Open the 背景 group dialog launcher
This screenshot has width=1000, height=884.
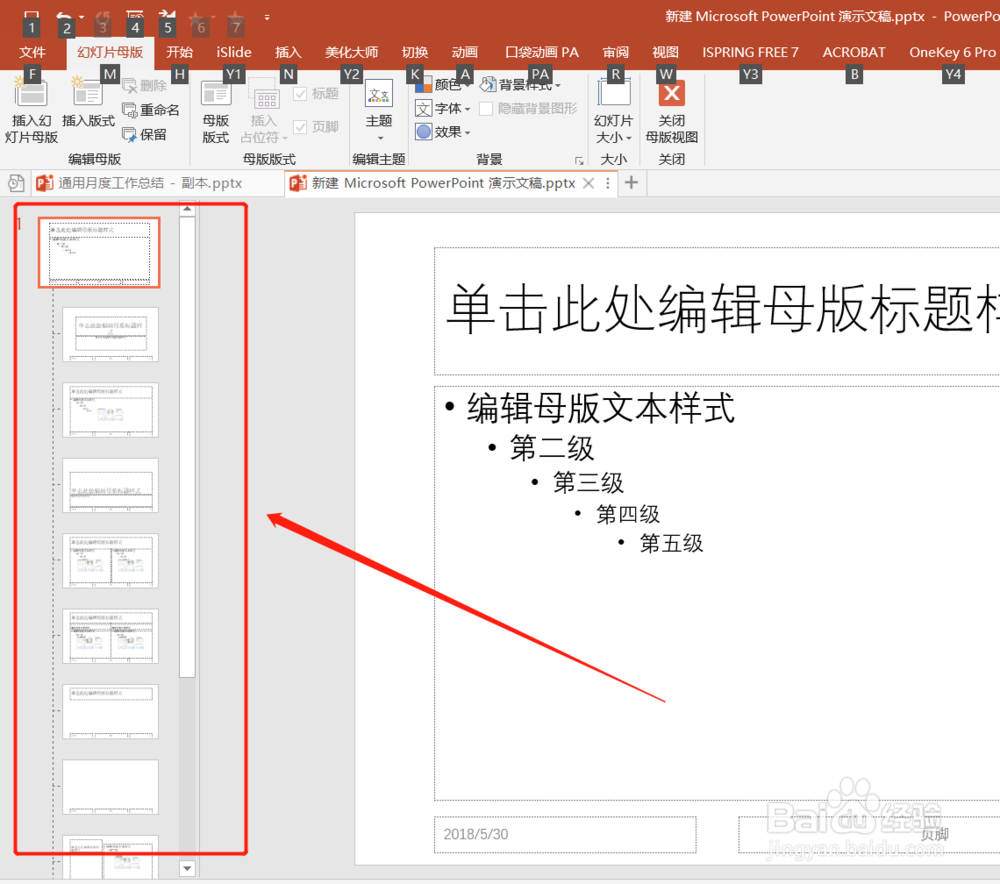pos(578,159)
